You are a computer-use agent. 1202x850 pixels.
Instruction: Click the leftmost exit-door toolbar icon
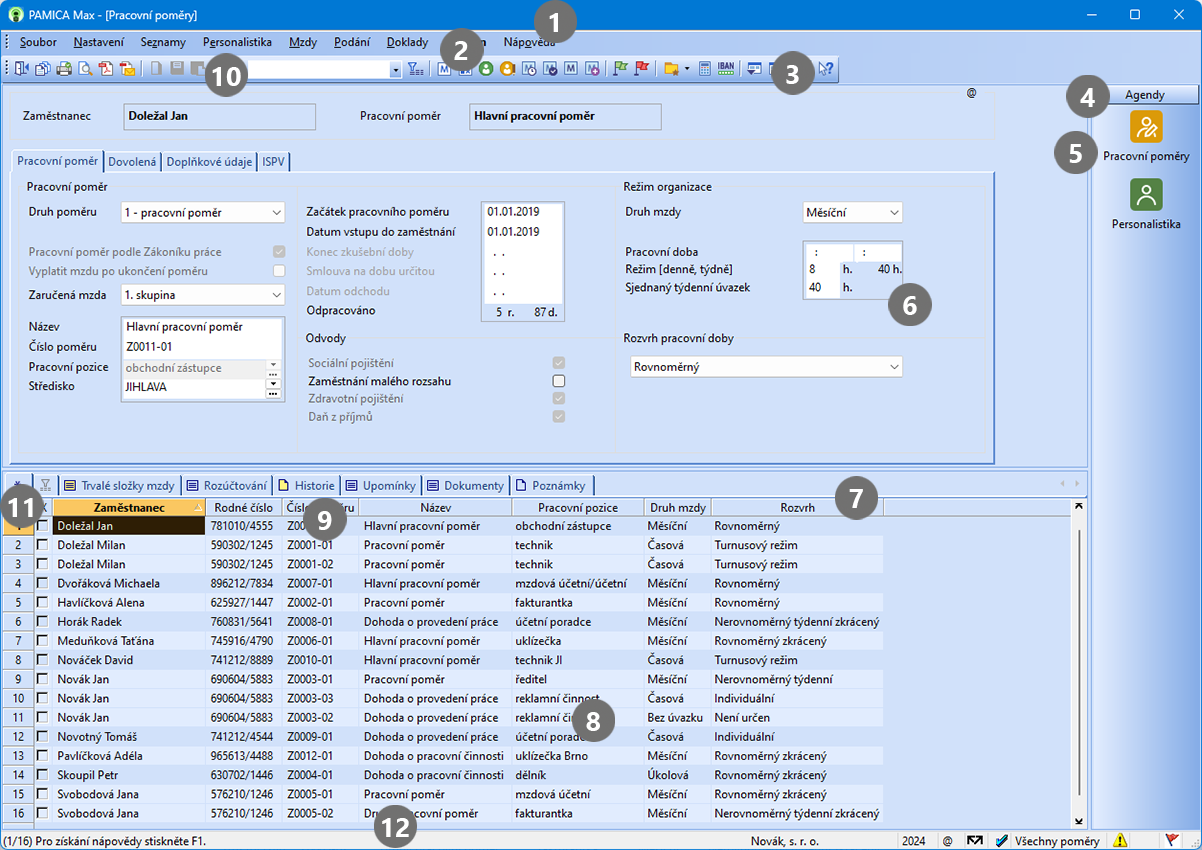click(22, 69)
